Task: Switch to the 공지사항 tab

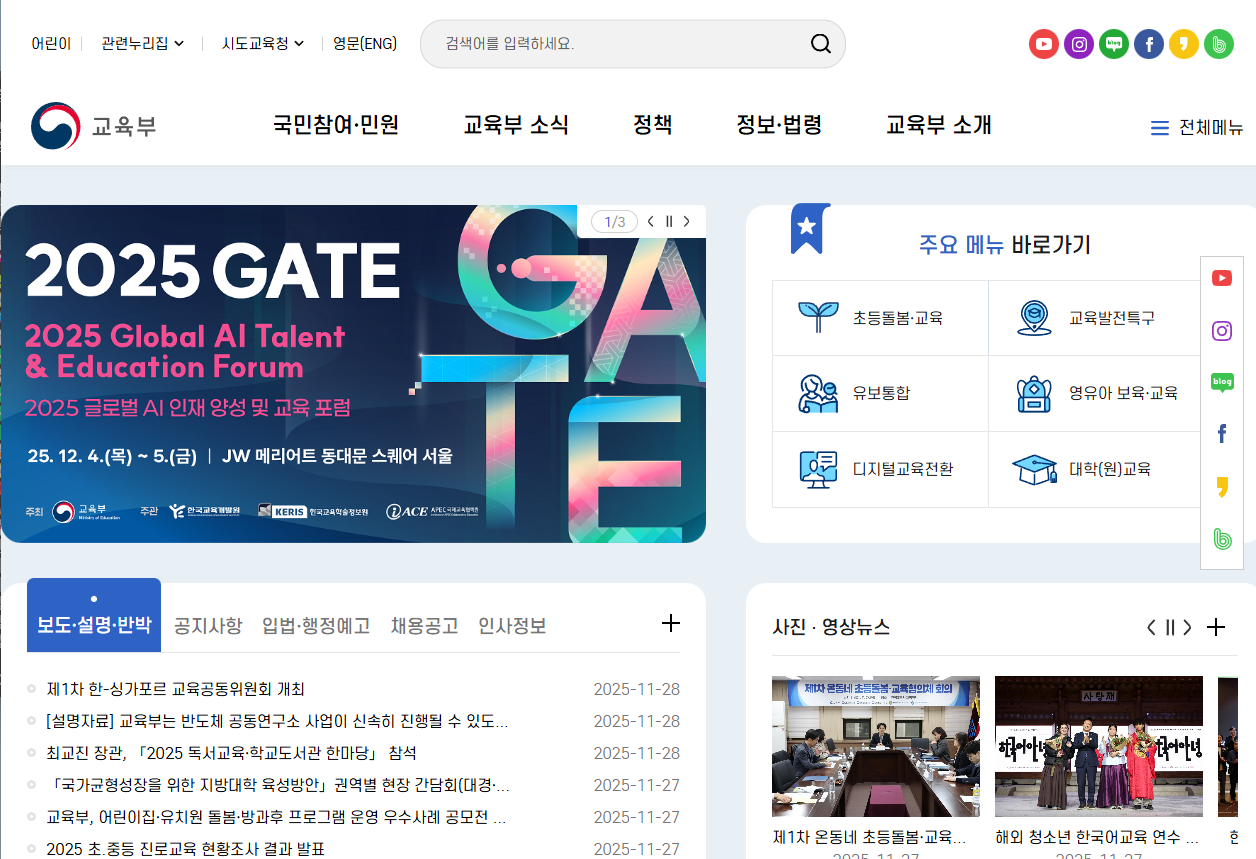Action: (208, 626)
